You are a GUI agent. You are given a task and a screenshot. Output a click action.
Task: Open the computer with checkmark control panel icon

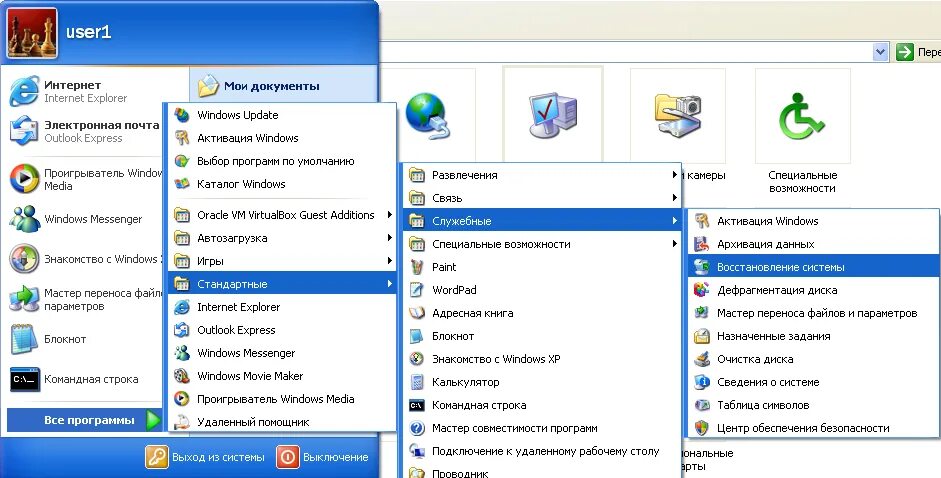(x=553, y=115)
